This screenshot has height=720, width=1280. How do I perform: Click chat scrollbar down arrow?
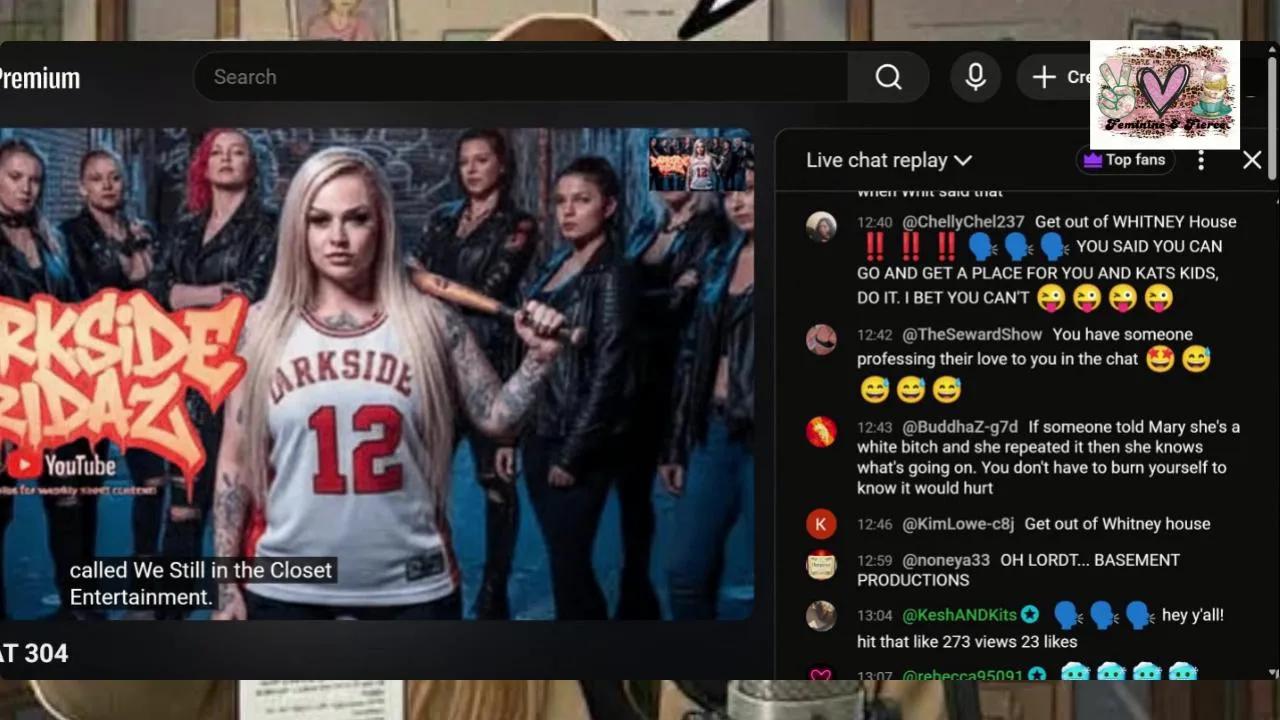pyautogui.click(x=1272, y=673)
